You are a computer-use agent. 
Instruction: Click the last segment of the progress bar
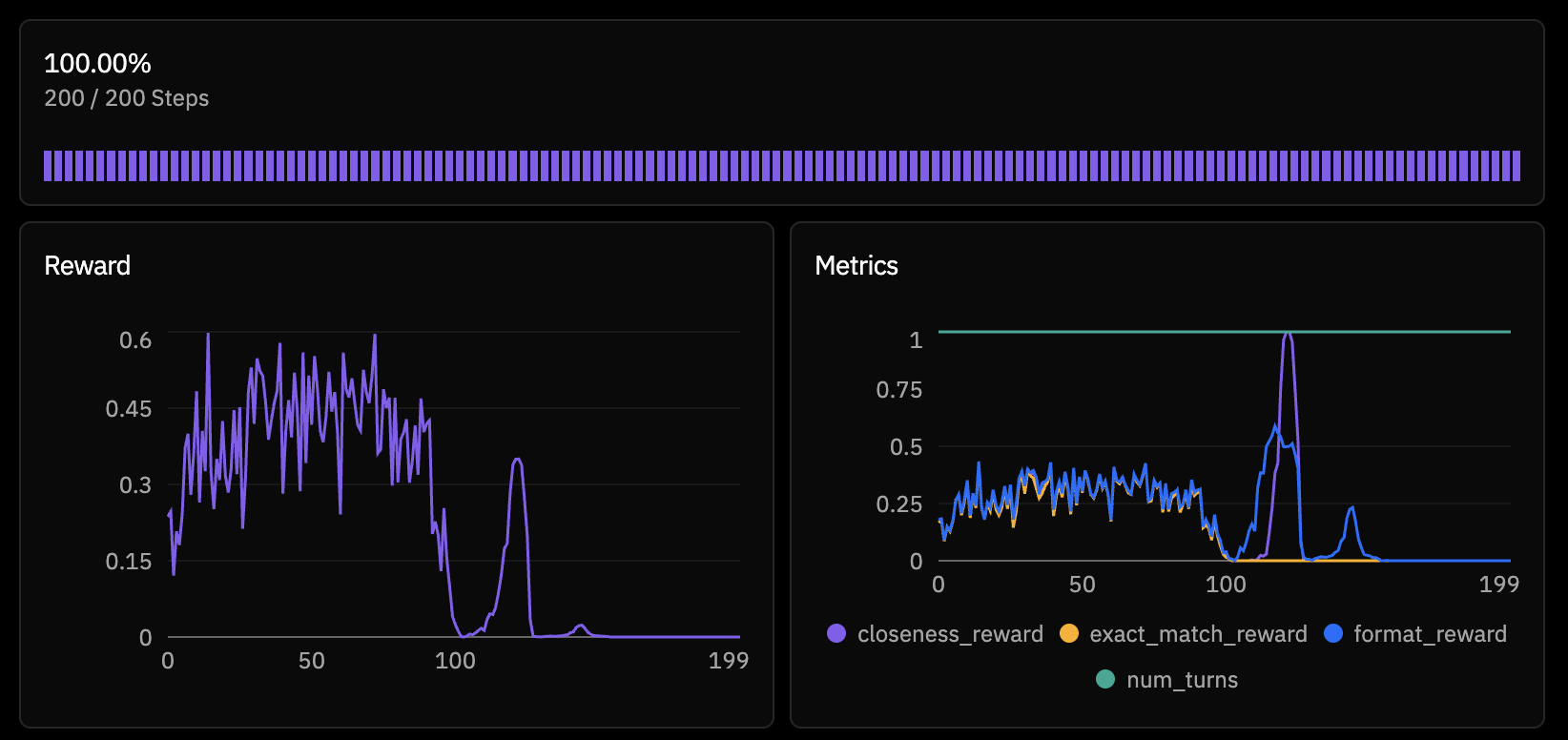click(1516, 166)
